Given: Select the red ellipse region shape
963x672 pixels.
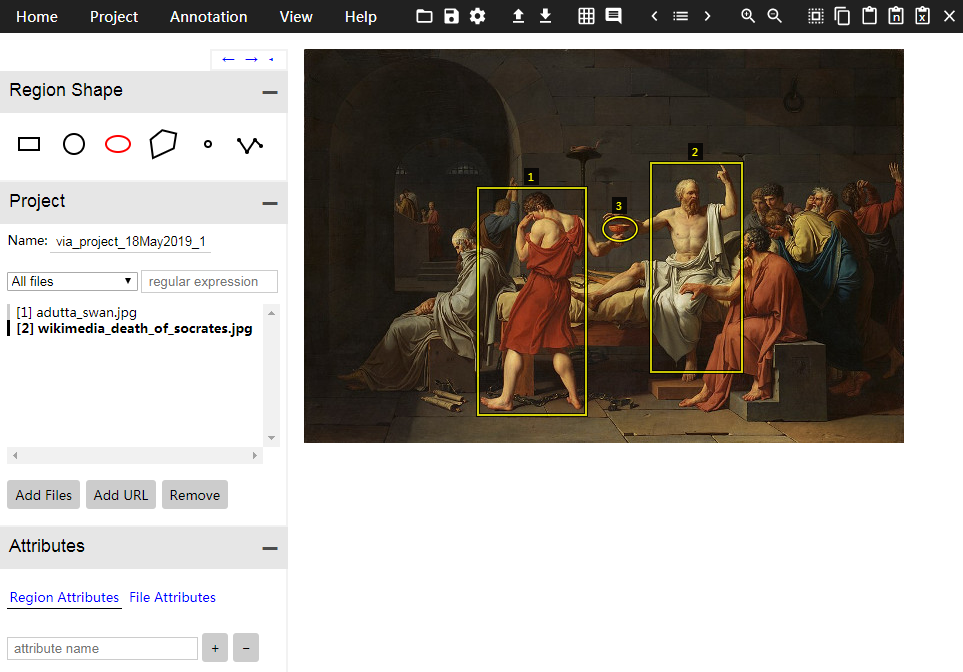Looking at the screenshot, I should [118, 144].
